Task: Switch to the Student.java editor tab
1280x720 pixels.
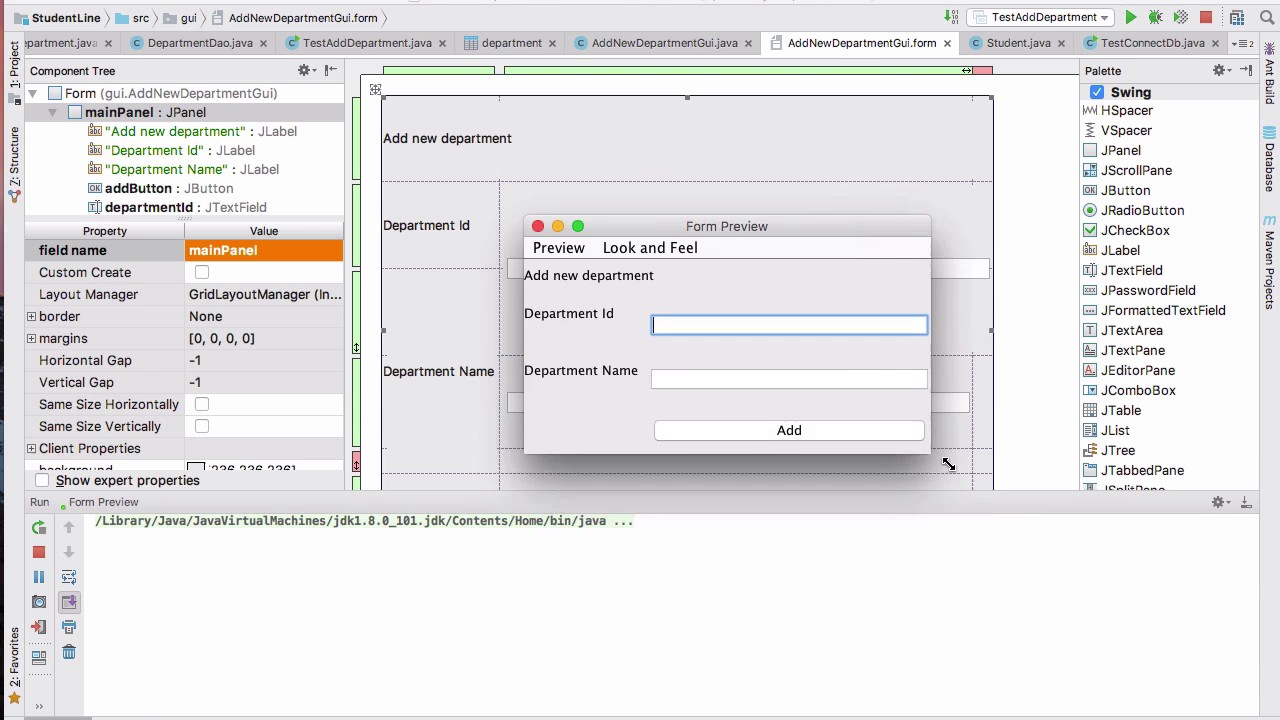Action: tap(1018, 43)
